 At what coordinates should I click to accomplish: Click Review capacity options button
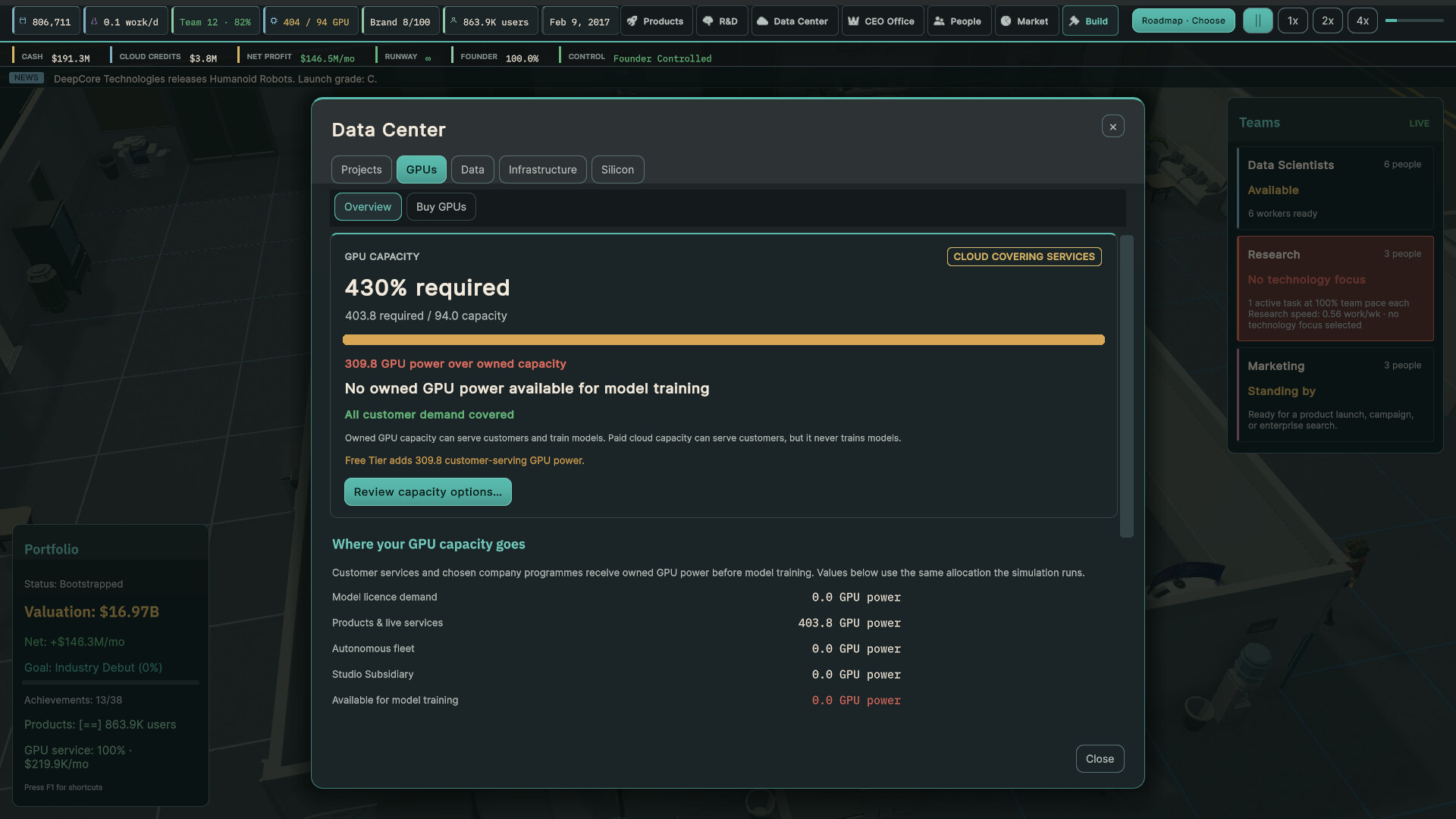pos(428,491)
